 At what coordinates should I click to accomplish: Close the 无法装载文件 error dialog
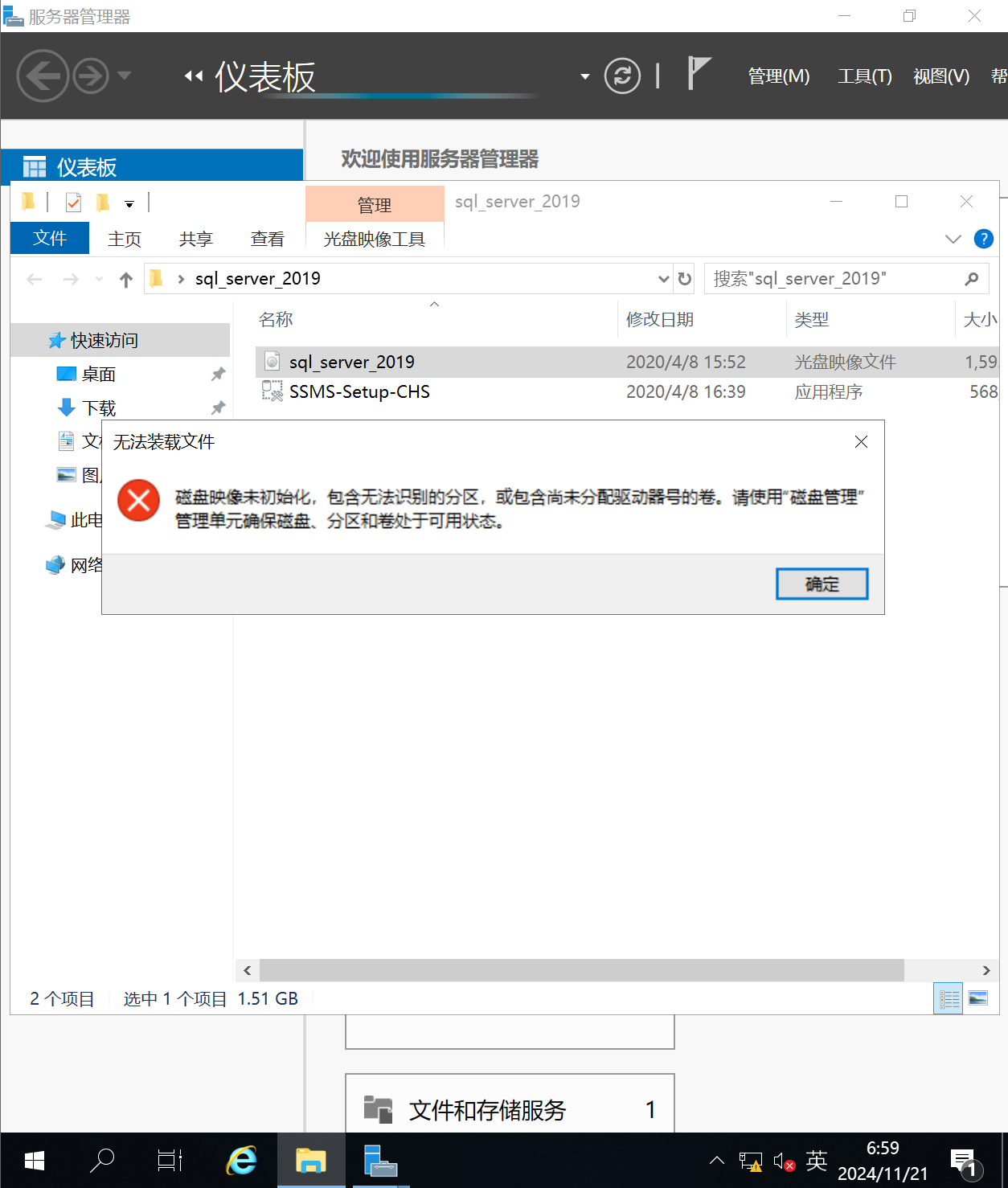[x=861, y=442]
